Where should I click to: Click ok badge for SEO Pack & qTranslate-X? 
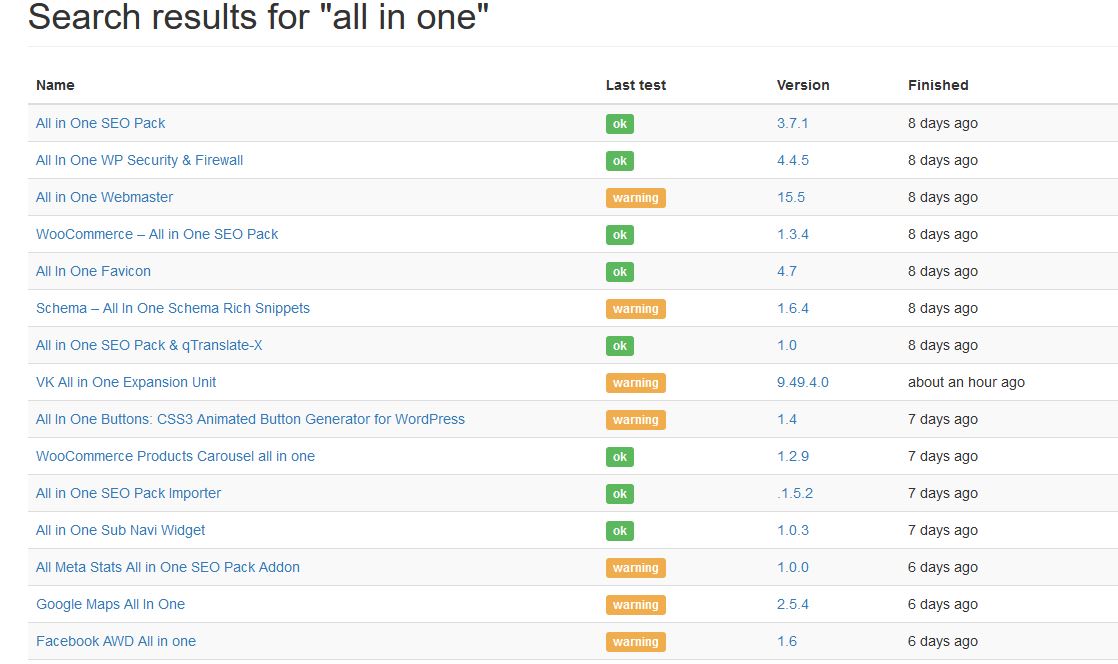(x=620, y=347)
